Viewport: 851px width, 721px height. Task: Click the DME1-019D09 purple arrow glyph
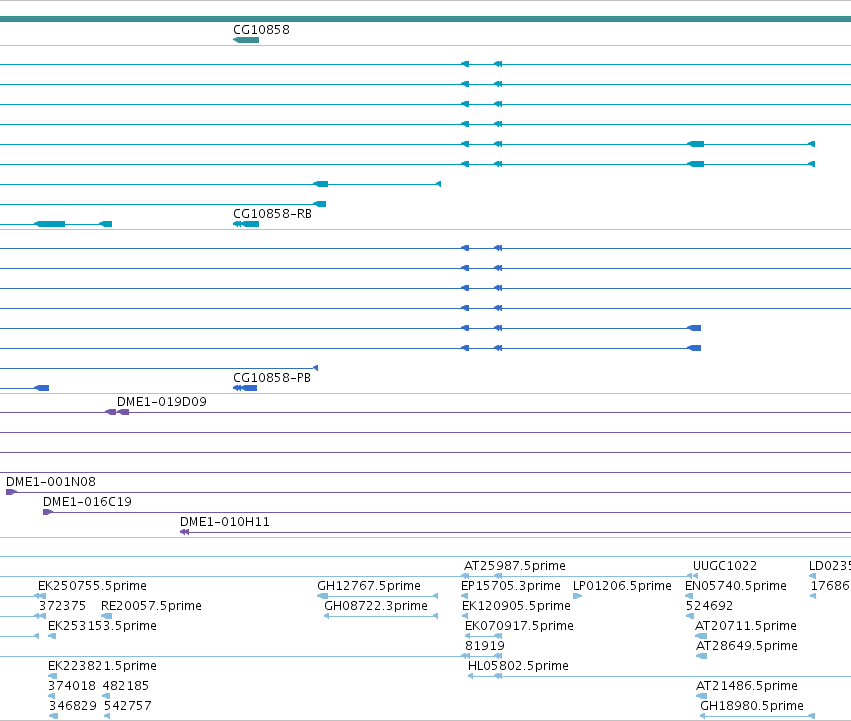(117, 412)
